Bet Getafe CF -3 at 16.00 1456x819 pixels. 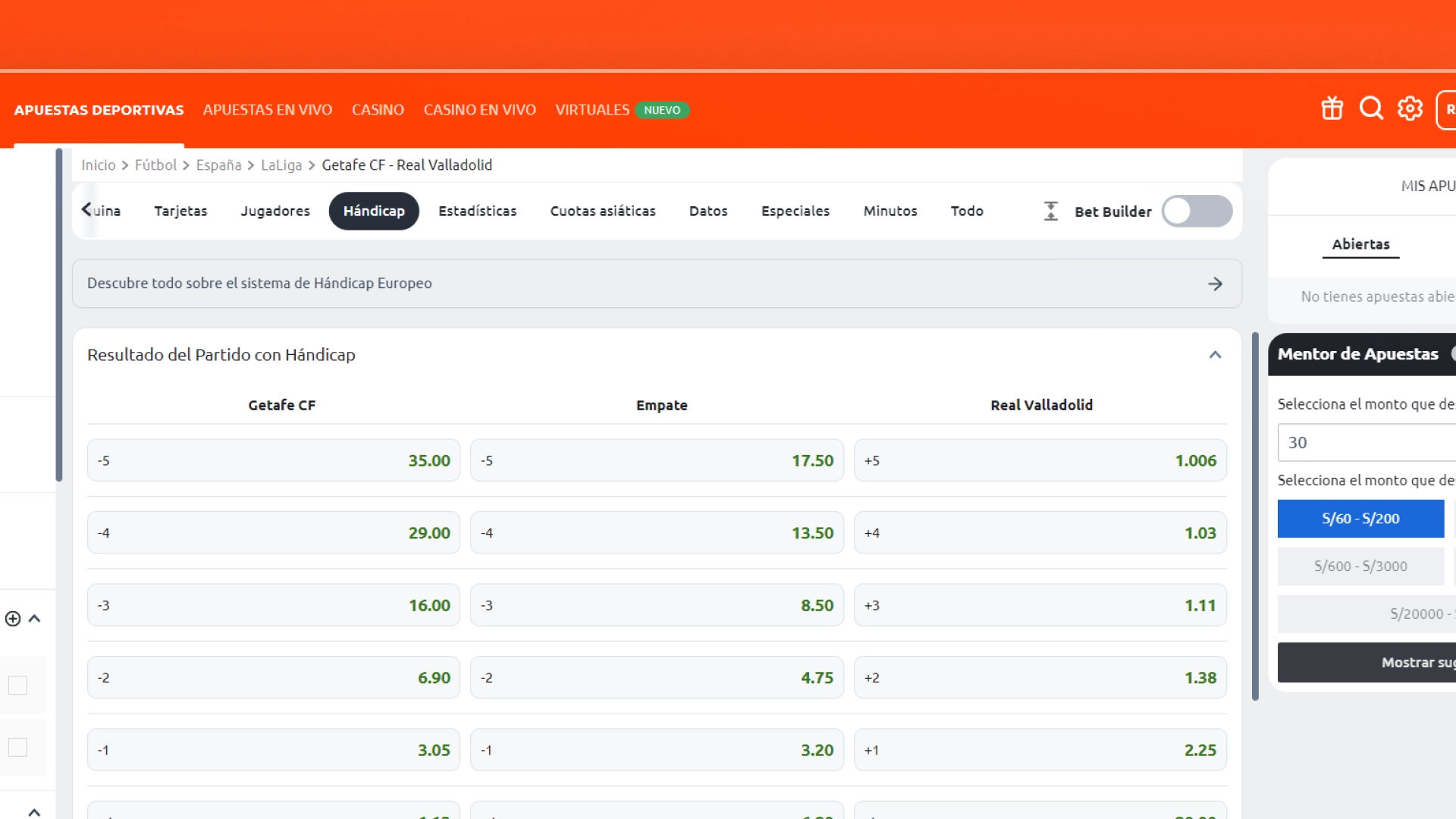[x=274, y=605]
